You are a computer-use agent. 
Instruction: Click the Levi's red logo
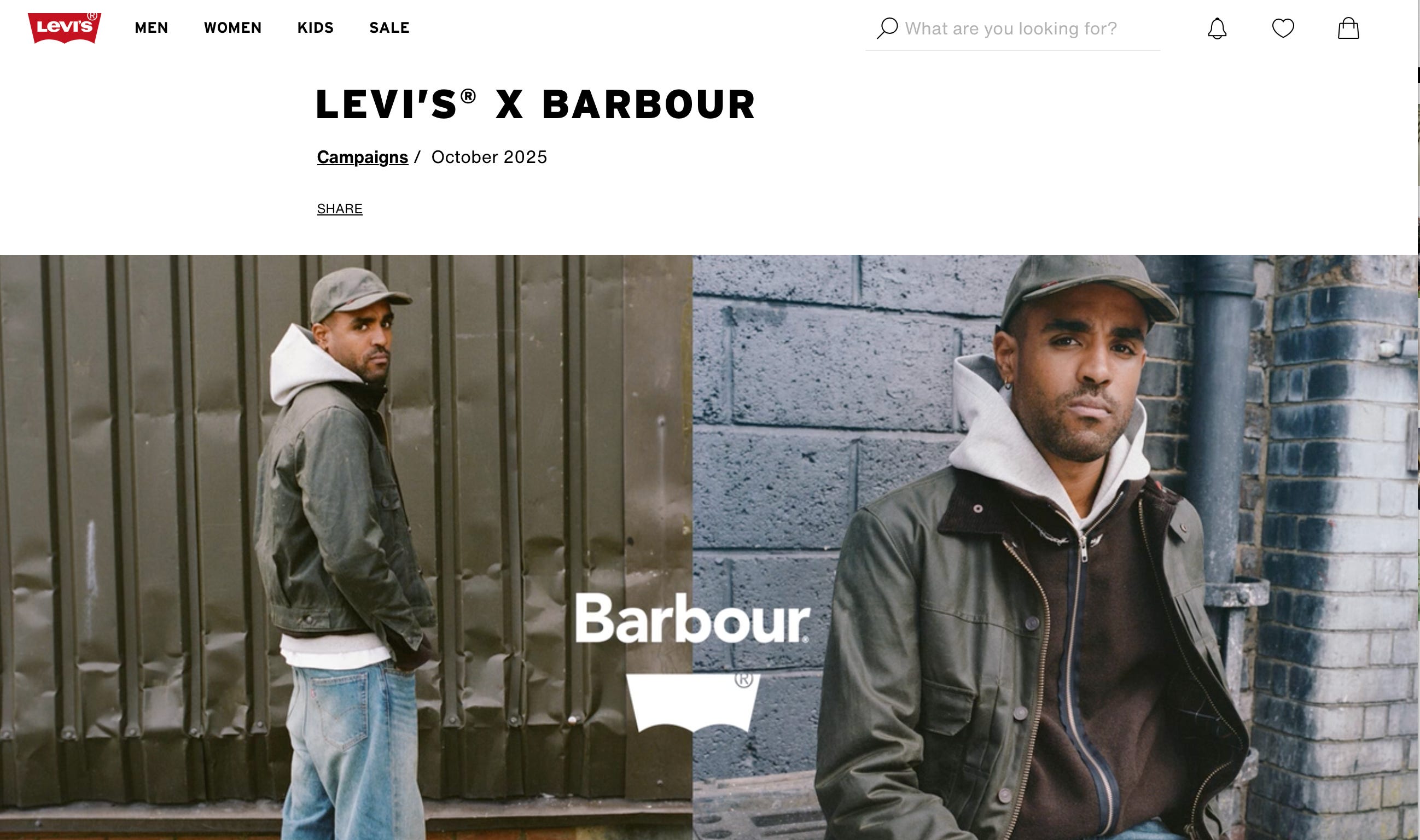coord(65,27)
